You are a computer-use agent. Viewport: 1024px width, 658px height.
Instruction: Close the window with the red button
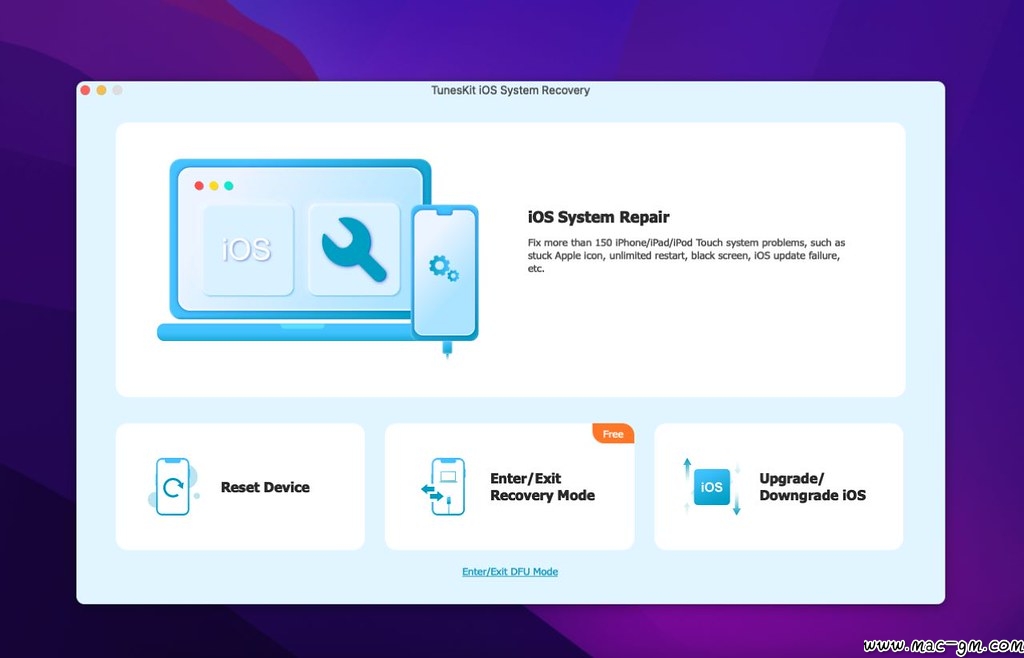pyautogui.click(x=86, y=90)
